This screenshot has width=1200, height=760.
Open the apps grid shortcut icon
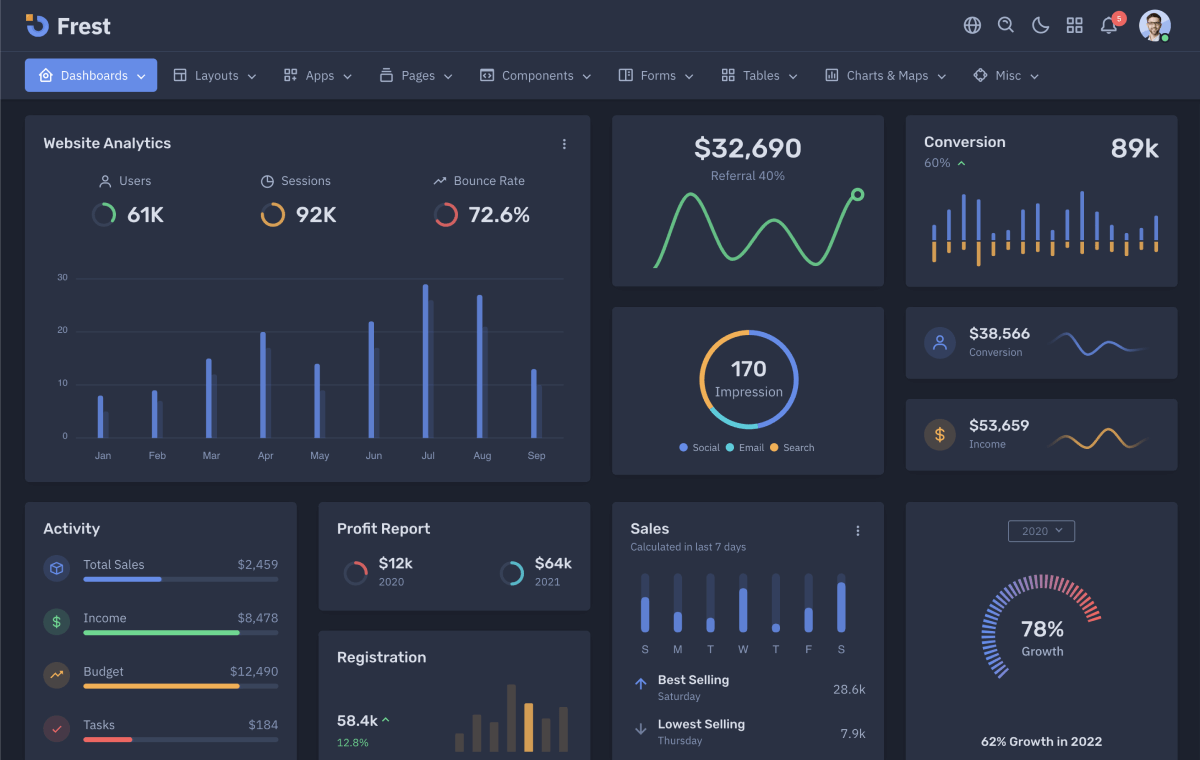click(x=1074, y=25)
